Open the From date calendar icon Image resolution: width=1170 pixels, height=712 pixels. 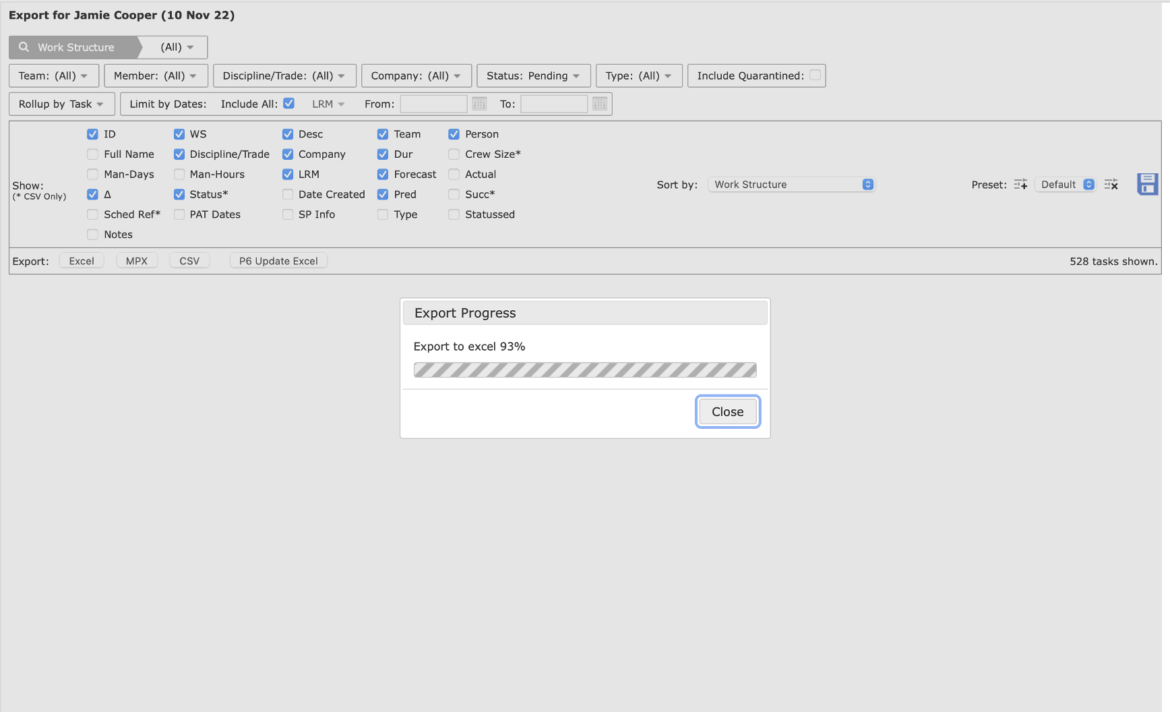pyautogui.click(x=479, y=104)
